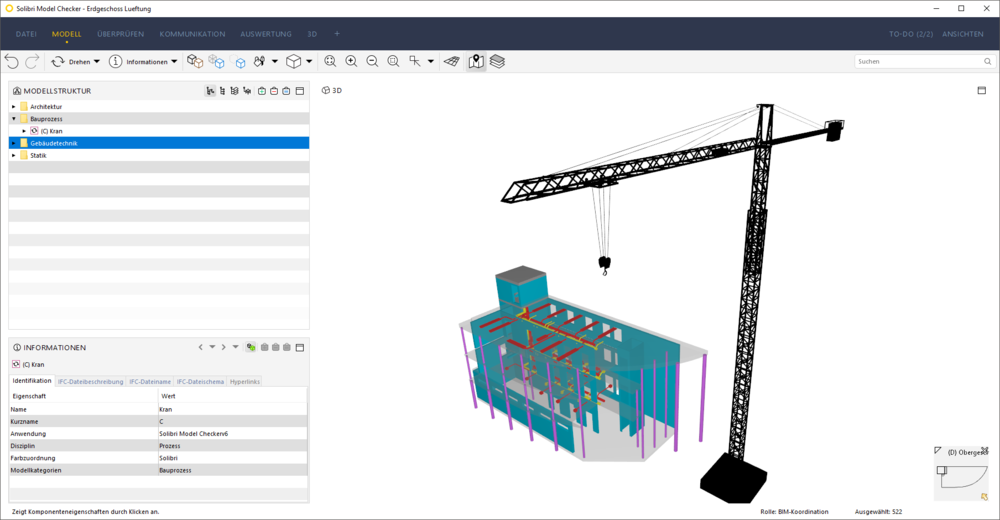
Task: Collapse the Bauprozess folder
Action: pyautogui.click(x=14, y=119)
